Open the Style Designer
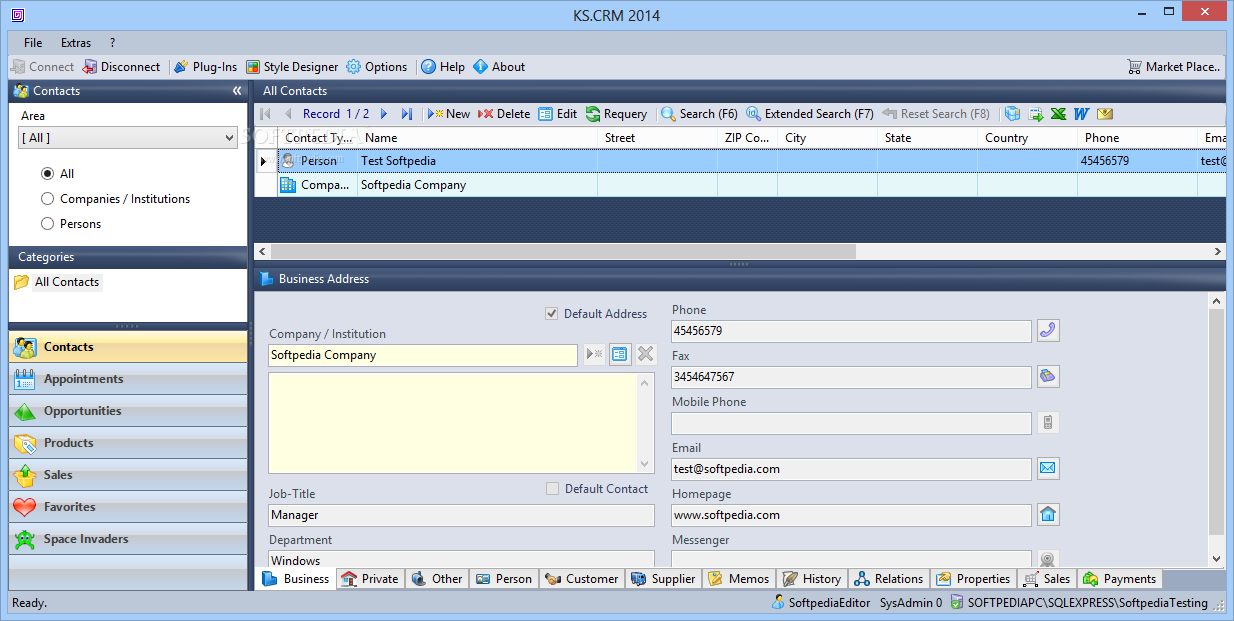 [x=292, y=67]
